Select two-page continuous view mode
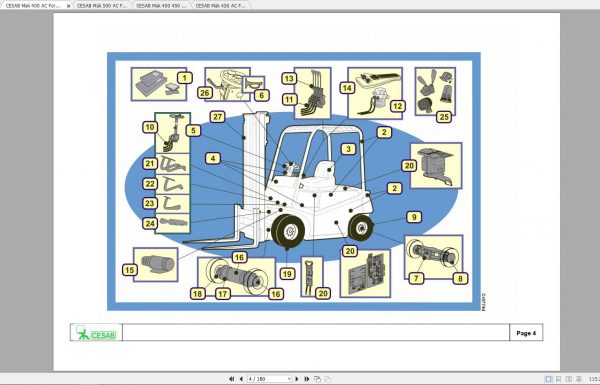Viewport: 600px width, 385px height. point(579,379)
